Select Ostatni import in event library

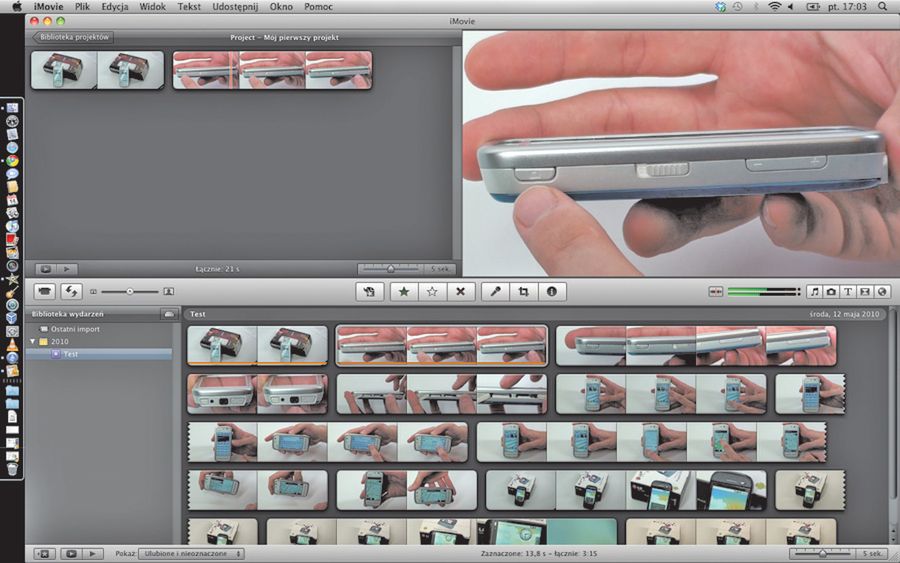pyautogui.click(x=75, y=329)
